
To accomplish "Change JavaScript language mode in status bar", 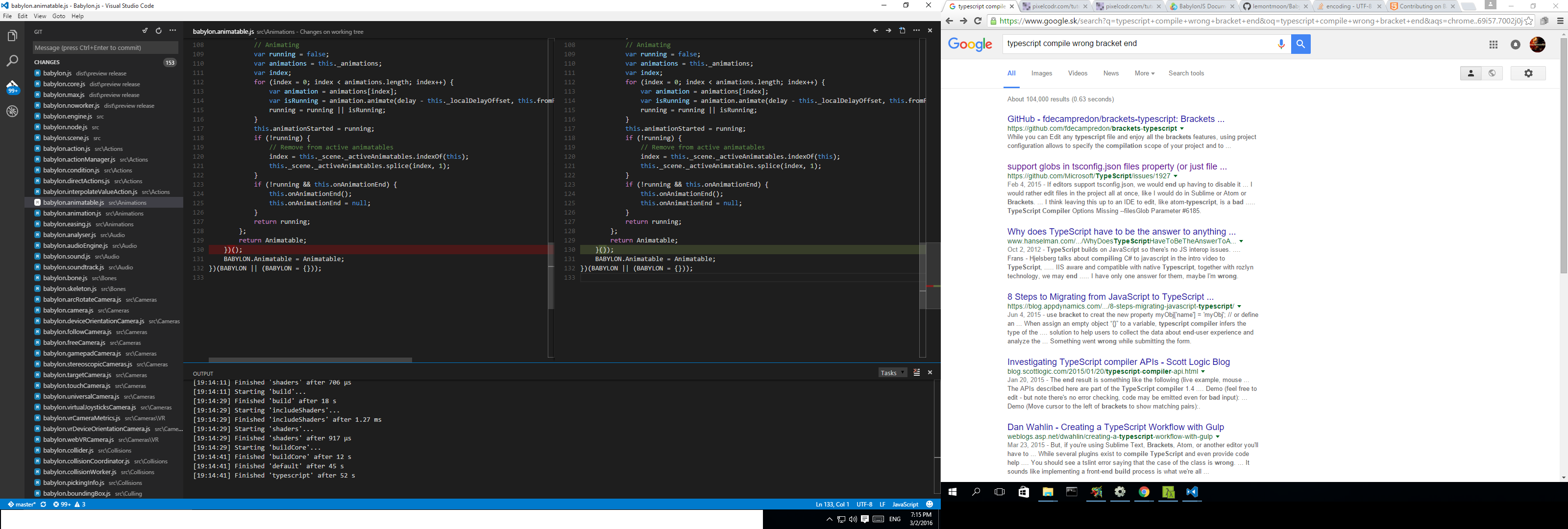I will coord(905,505).
